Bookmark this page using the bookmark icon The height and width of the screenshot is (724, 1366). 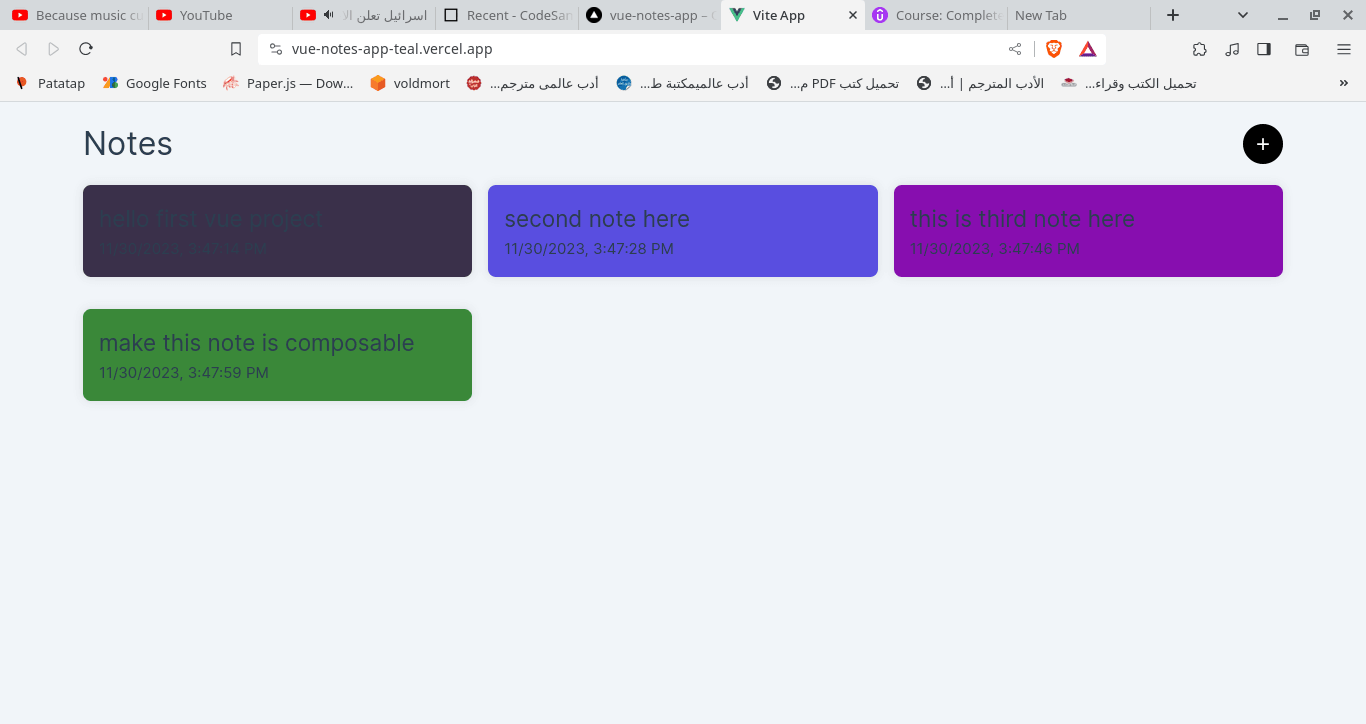(x=236, y=49)
